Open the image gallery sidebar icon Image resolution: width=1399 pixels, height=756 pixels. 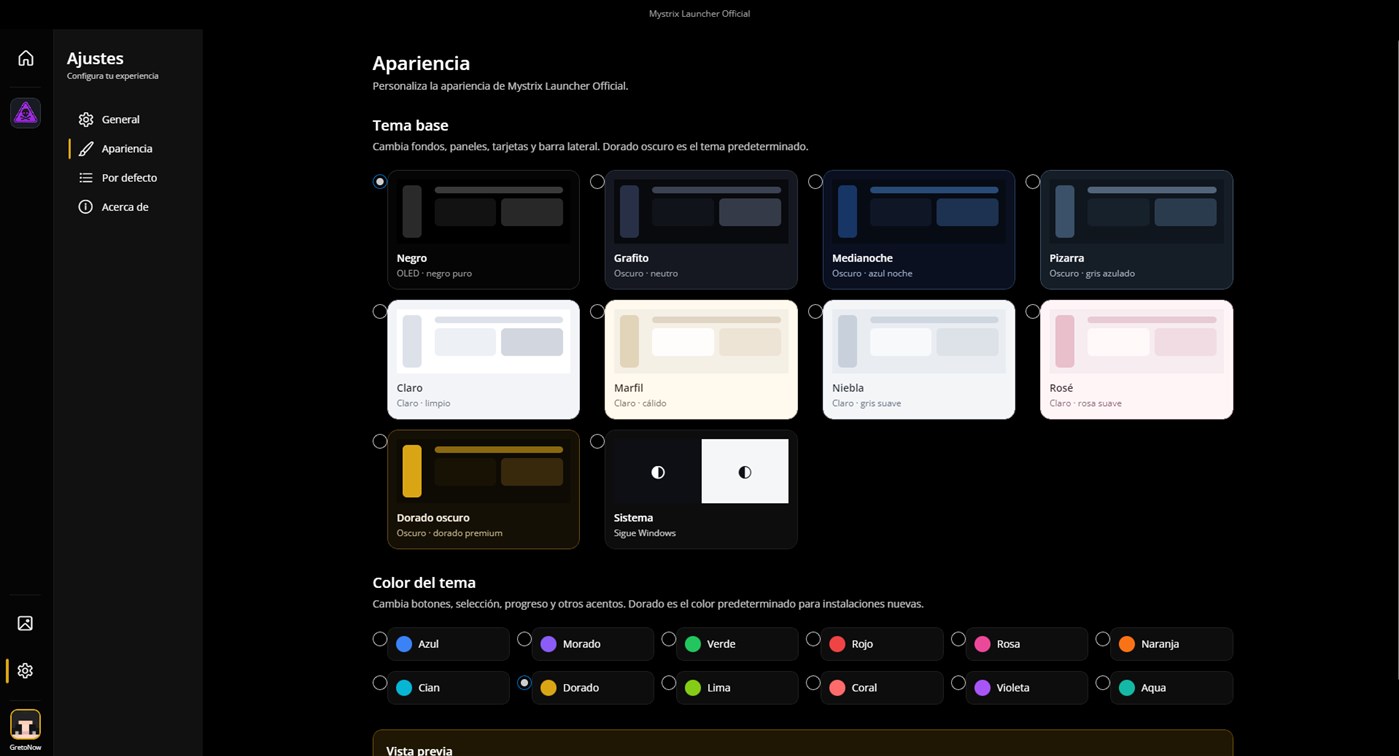[26, 623]
